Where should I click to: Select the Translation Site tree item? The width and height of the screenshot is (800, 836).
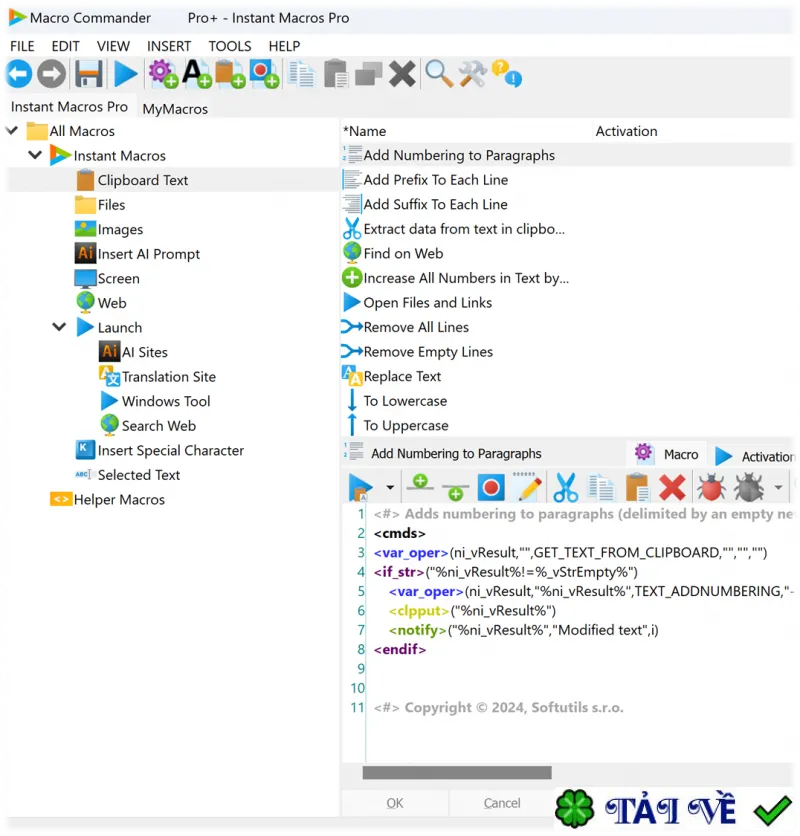click(169, 376)
